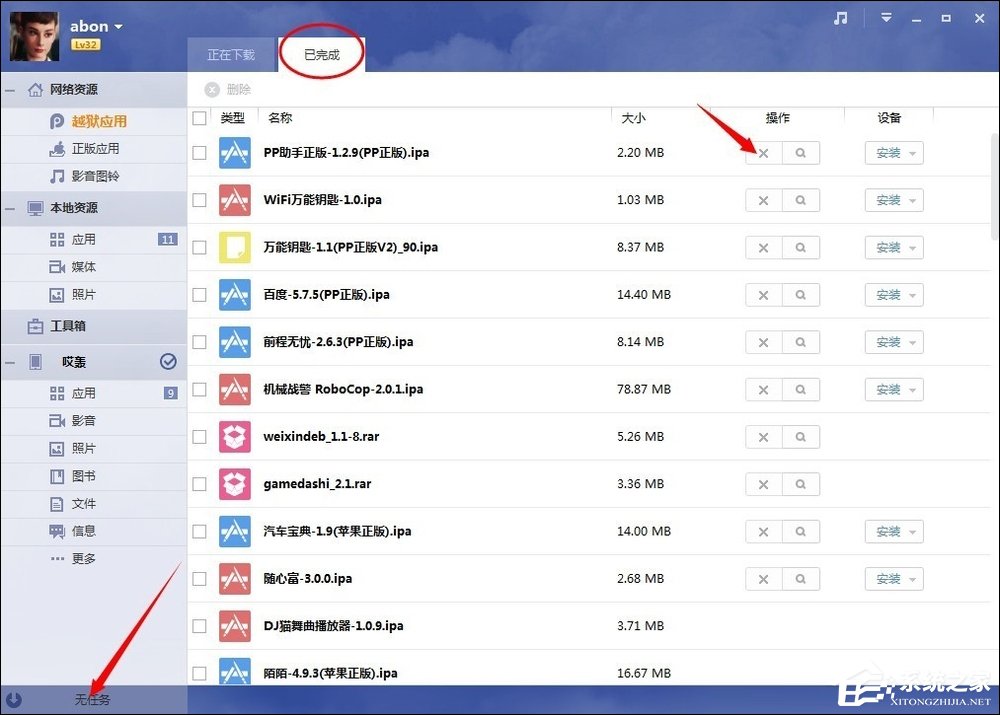Open the 影音图铃 ringtones section
This screenshot has width=1000, height=715.
point(95,176)
